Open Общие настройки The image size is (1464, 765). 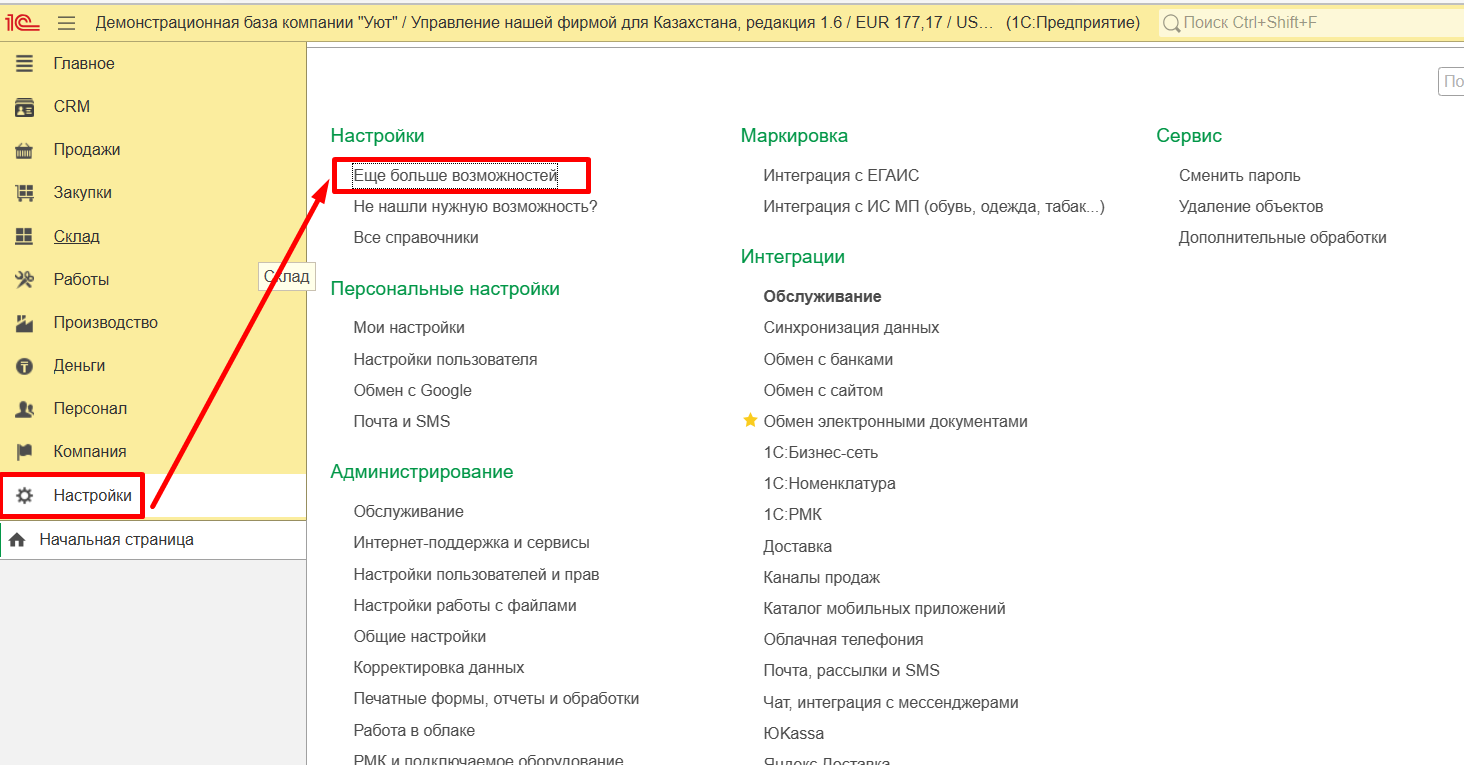point(420,637)
